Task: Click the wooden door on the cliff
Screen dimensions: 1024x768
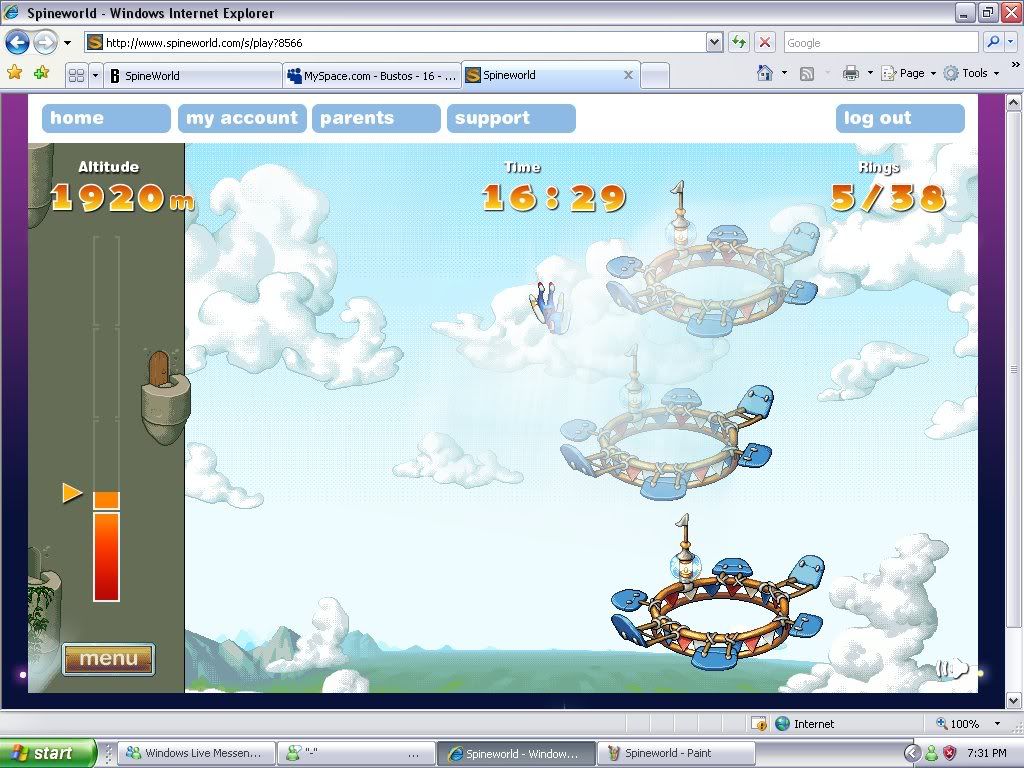Action: (159, 369)
